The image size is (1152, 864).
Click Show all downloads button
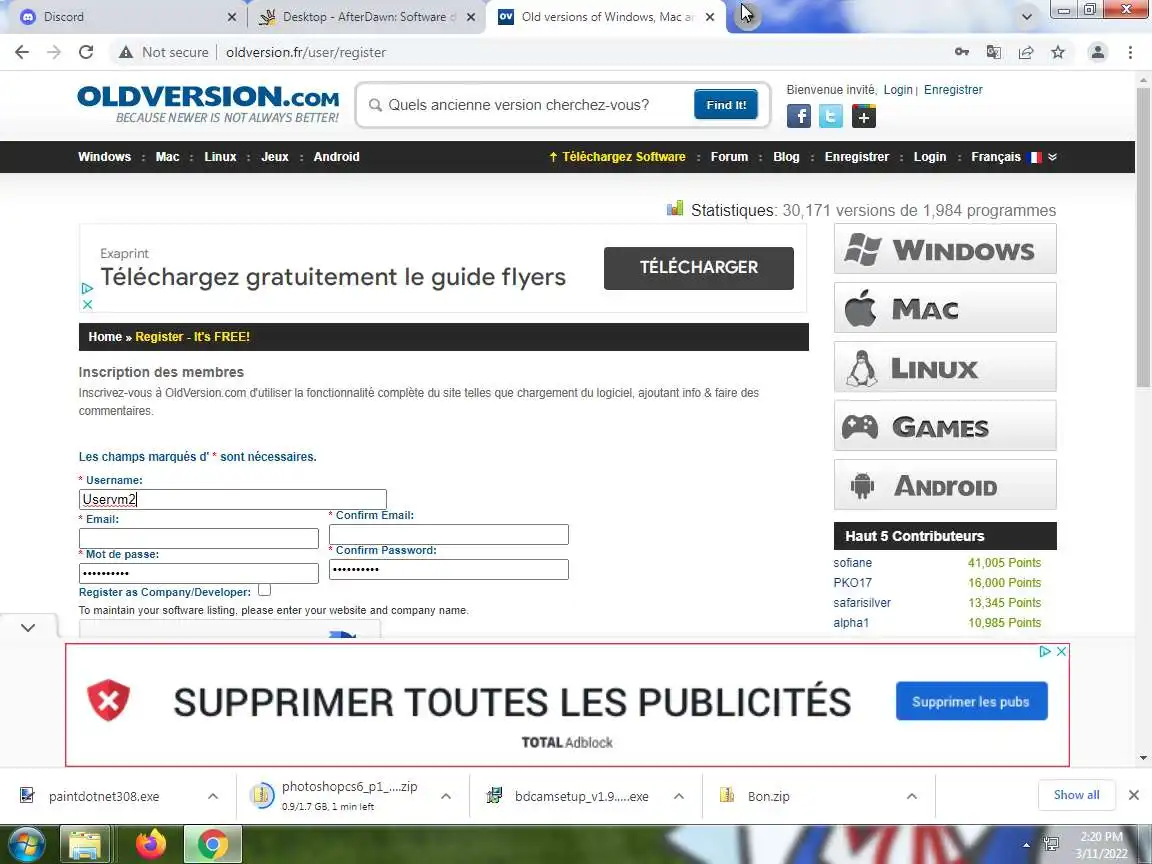coord(1076,795)
